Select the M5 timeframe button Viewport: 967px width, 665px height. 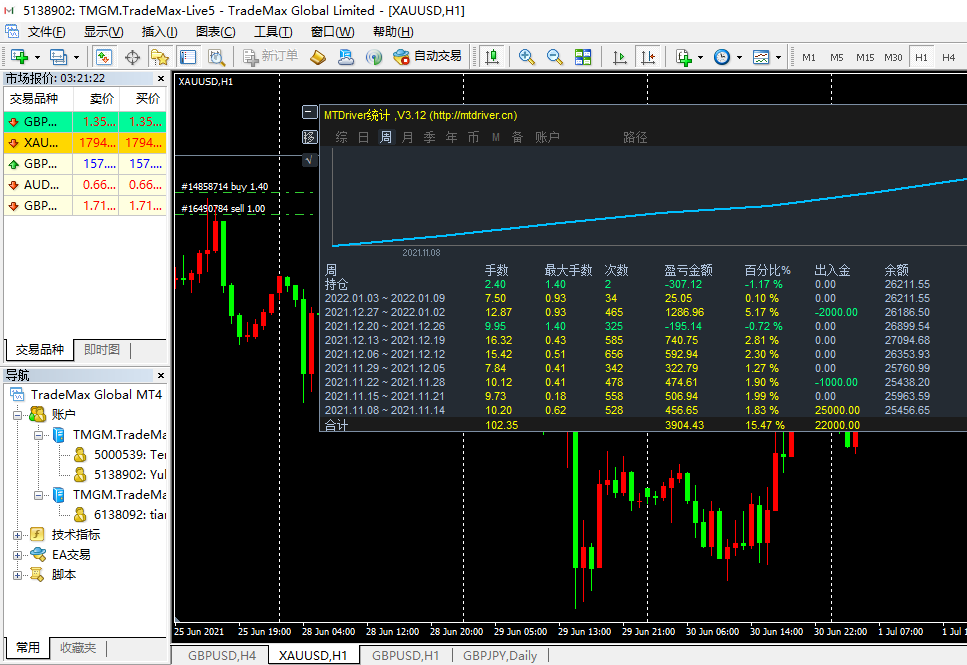pyautogui.click(x=836, y=57)
